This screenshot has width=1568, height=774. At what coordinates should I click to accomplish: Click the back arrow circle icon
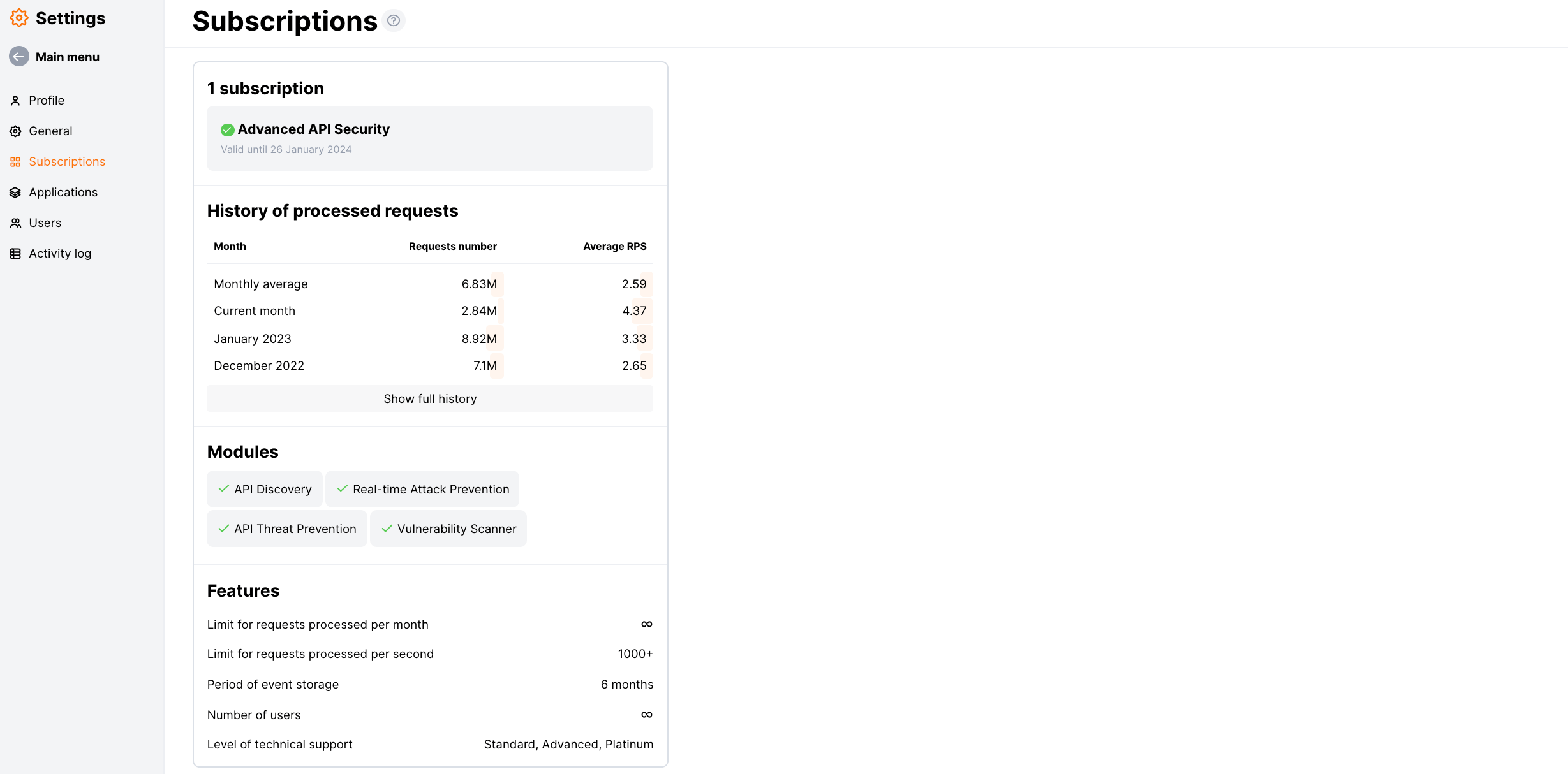[19, 56]
